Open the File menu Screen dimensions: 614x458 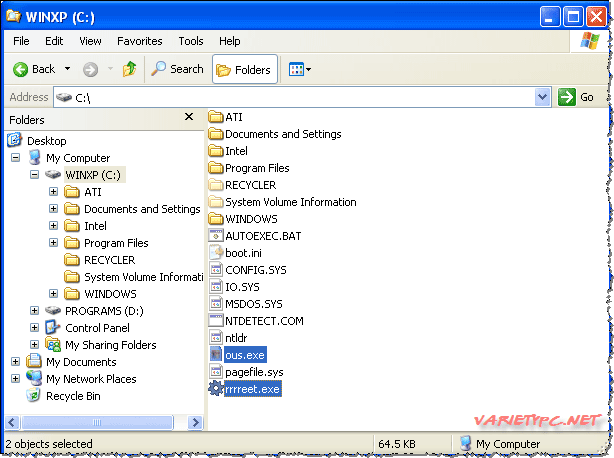click(21, 41)
